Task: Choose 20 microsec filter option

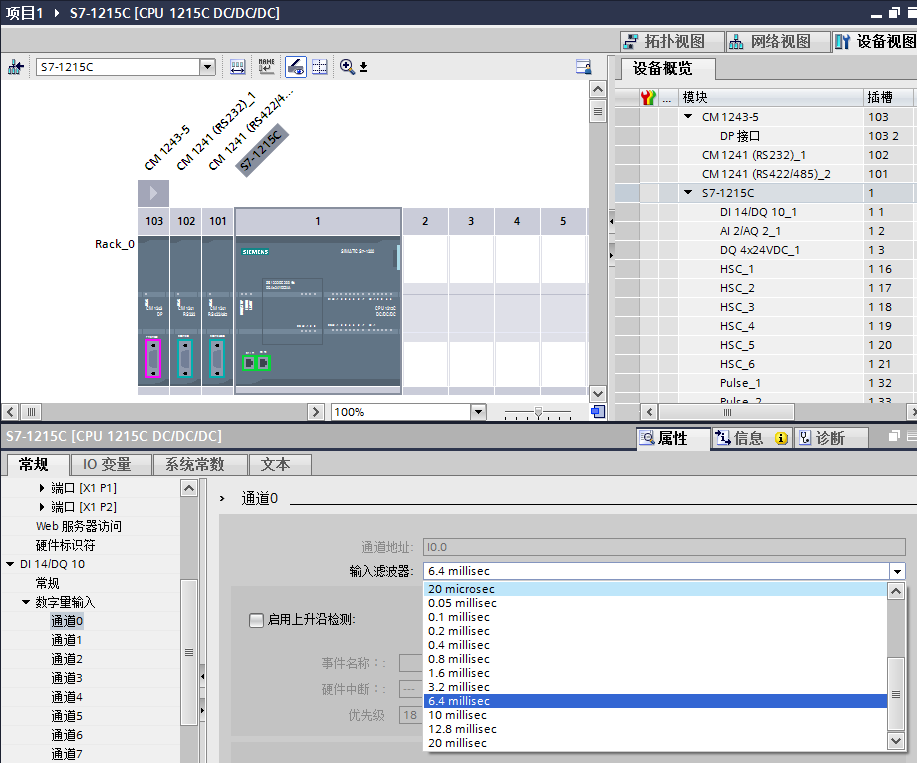Action: 655,589
